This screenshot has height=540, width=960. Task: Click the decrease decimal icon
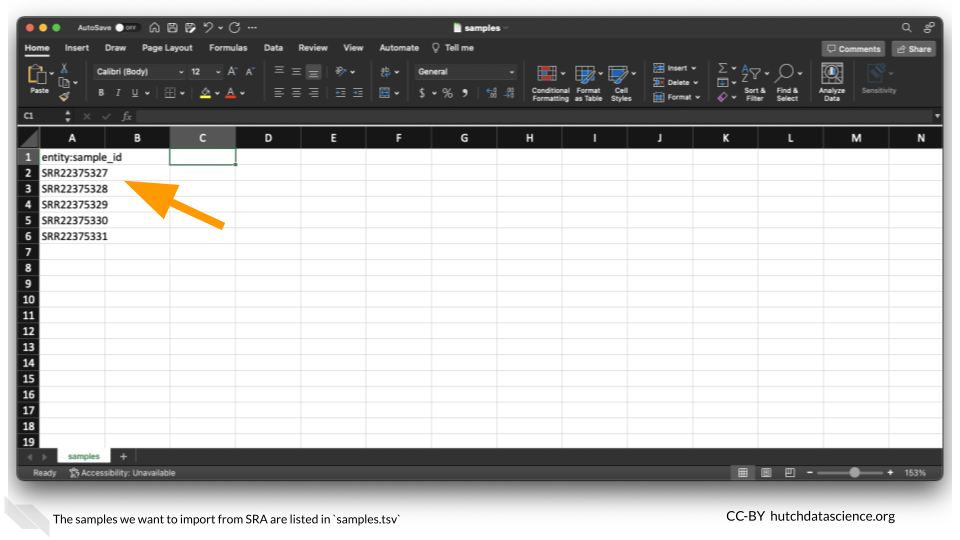[509, 93]
